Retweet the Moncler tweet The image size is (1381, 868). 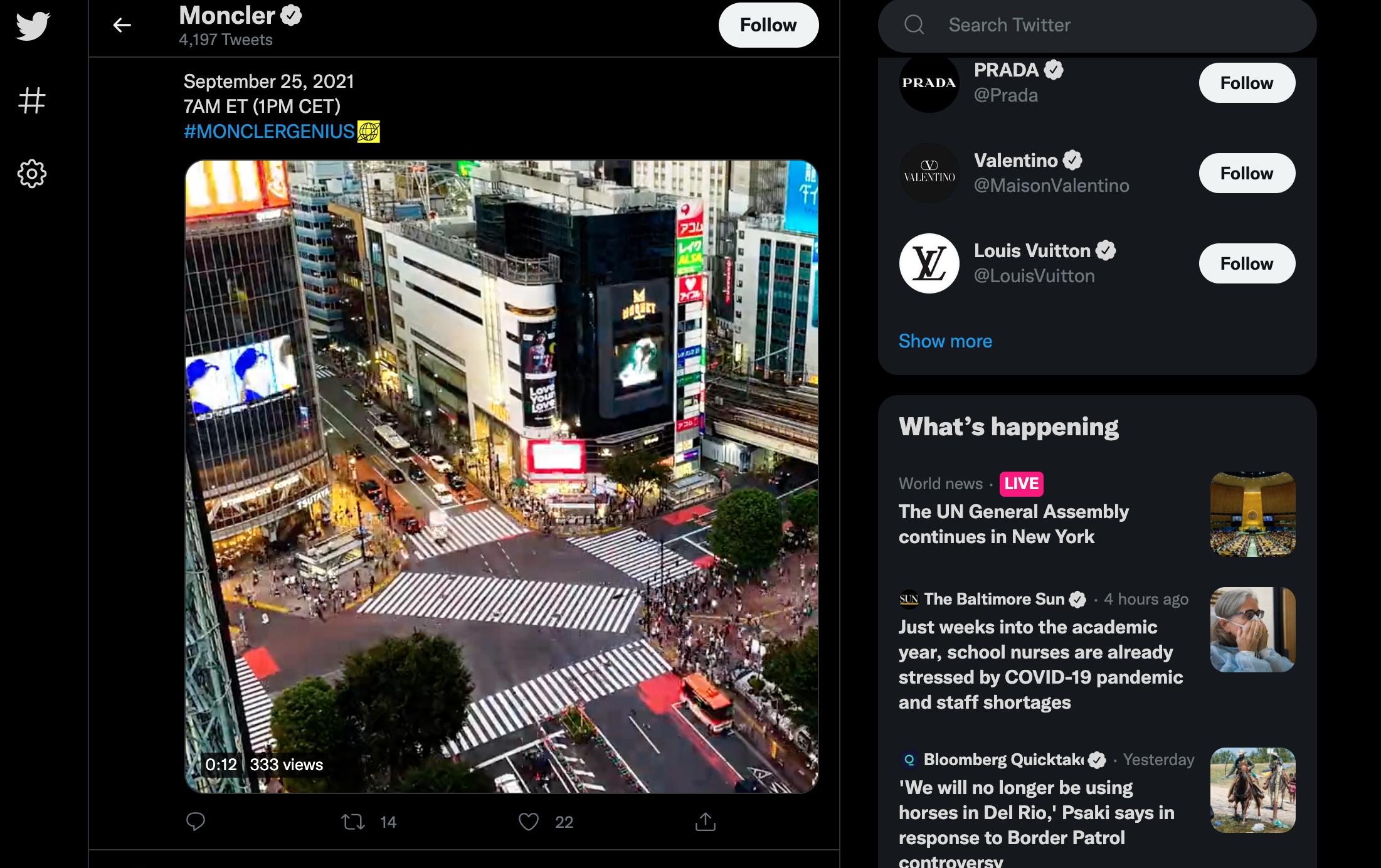click(x=353, y=822)
